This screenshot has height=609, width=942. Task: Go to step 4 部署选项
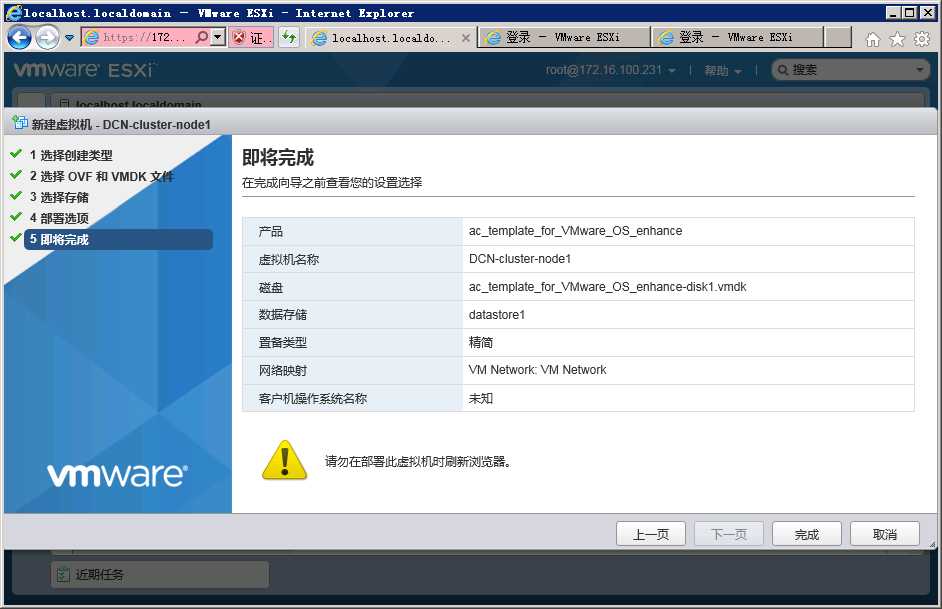click(x=59, y=219)
